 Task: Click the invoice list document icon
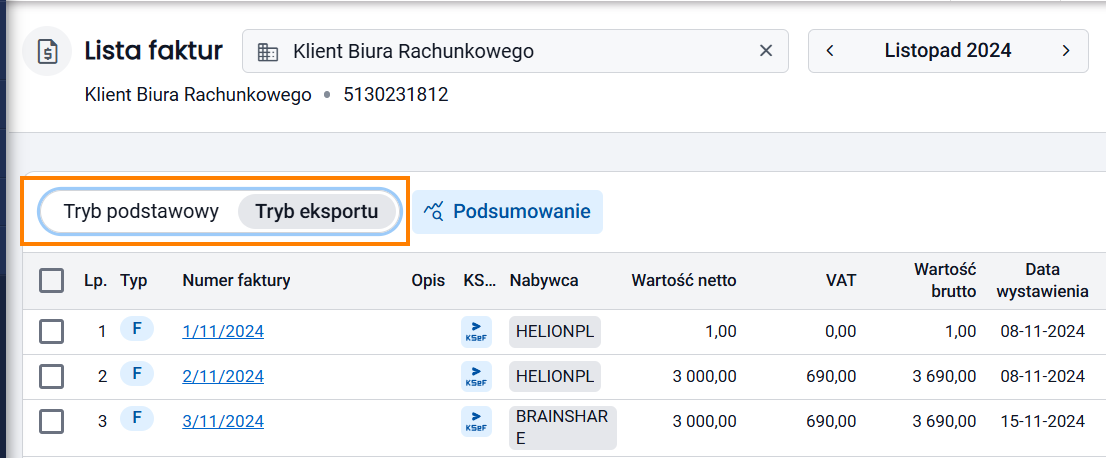pyautogui.click(x=47, y=51)
